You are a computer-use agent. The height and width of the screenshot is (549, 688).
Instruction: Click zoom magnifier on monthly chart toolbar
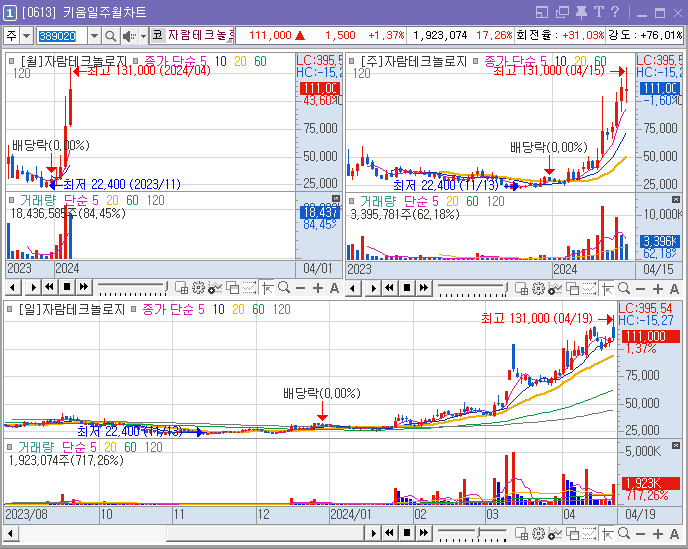point(284,288)
